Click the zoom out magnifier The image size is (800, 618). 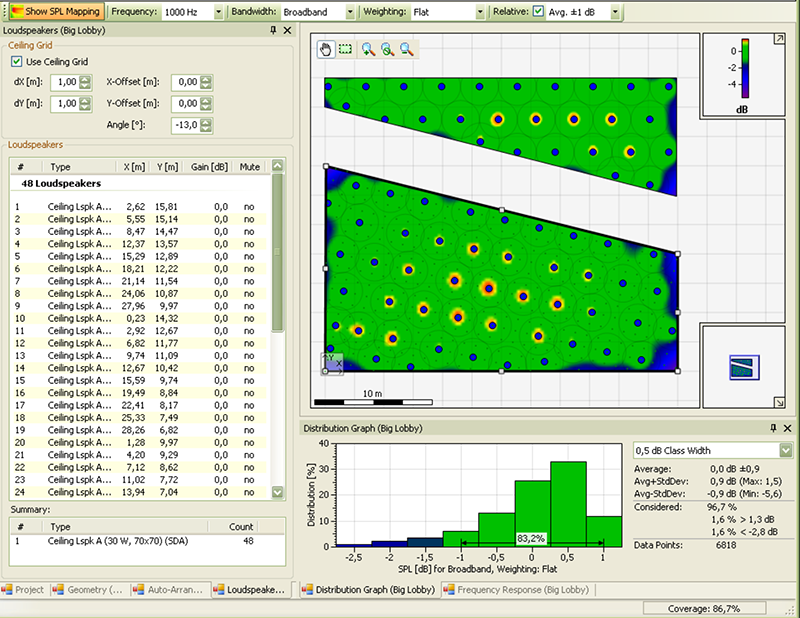point(407,50)
